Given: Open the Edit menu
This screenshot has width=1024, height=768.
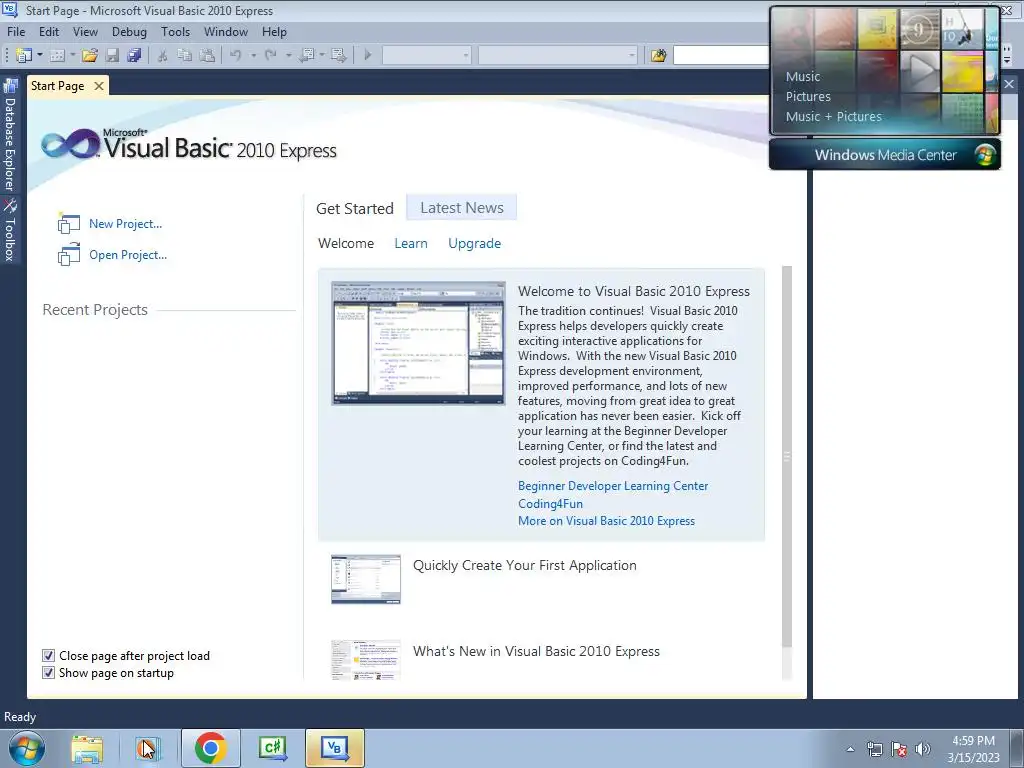Looking at the screenshot, I should pos(48,31).
